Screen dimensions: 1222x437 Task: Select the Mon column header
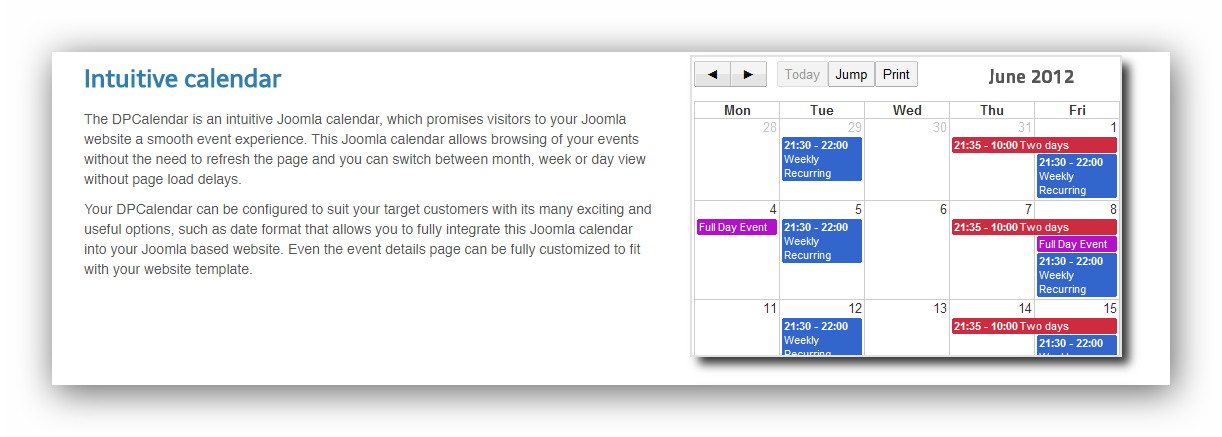[x=737, y=110]
